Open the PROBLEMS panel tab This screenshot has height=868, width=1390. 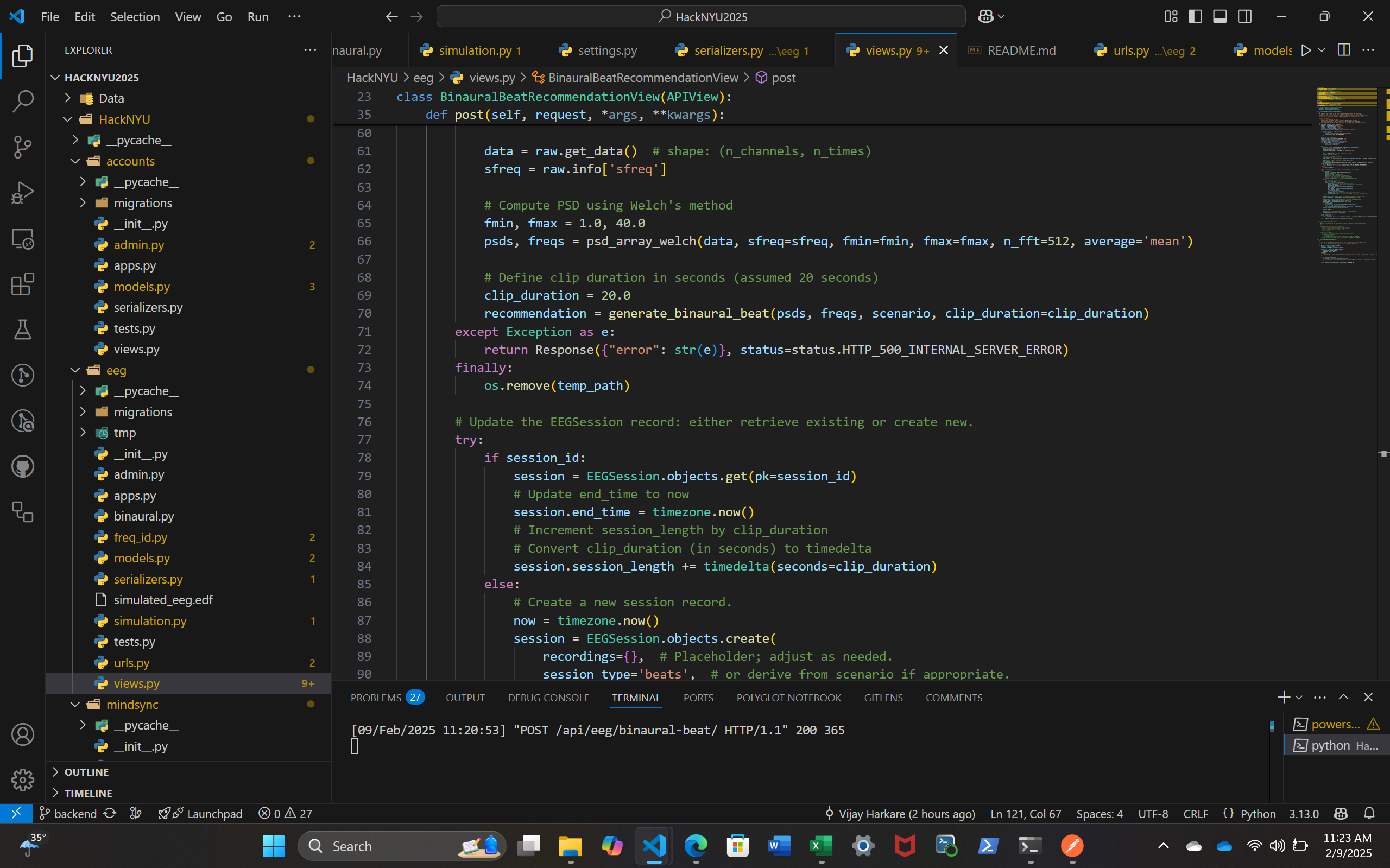(x=376, y=698)
